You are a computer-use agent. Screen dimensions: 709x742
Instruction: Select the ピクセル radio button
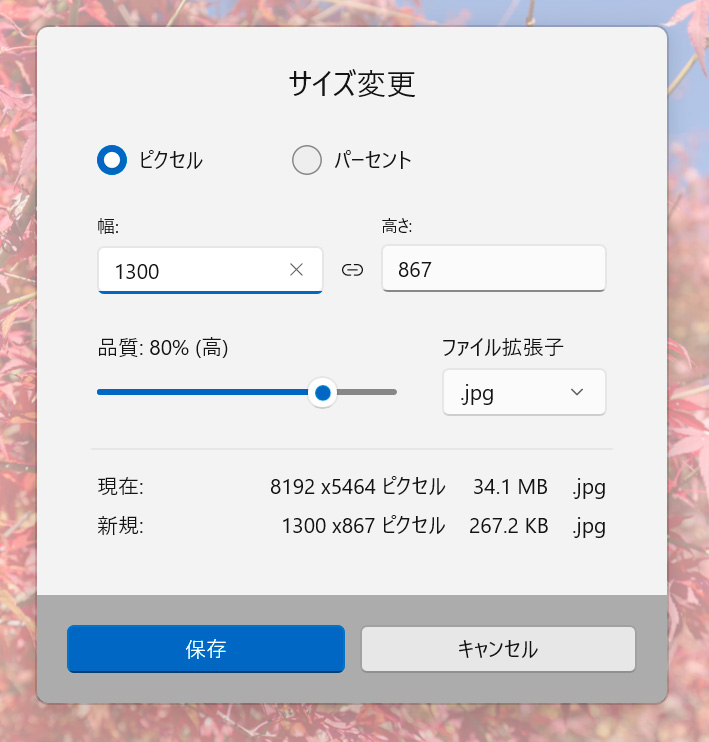point(112,160)
